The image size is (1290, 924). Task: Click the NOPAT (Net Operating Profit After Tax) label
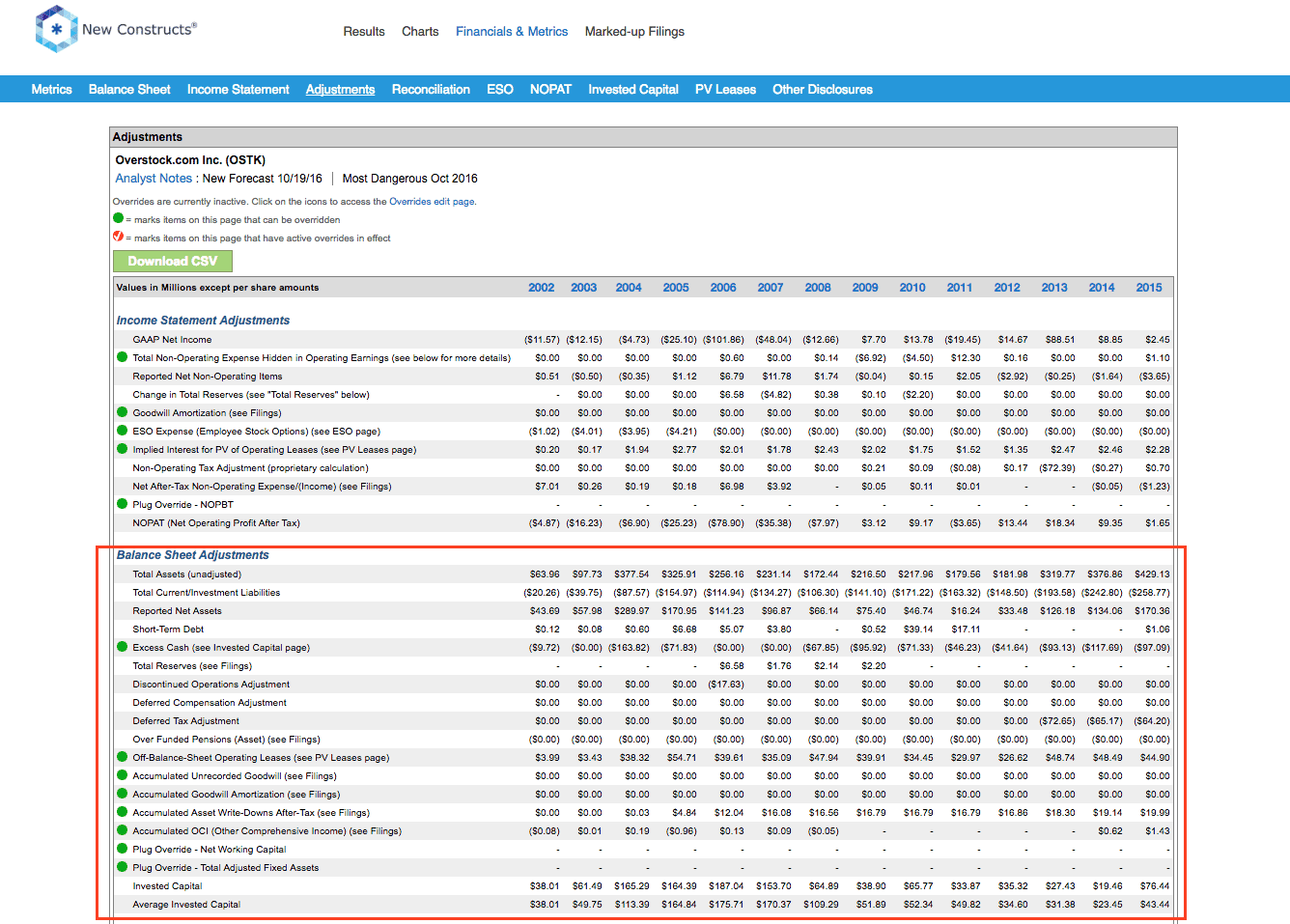click(x=216, y=523)
